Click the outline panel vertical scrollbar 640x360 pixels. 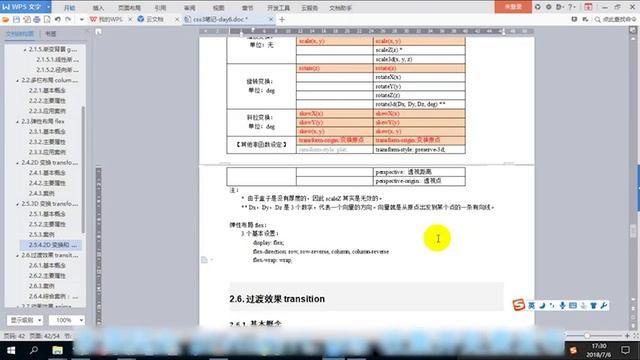[x=84, y=169]
